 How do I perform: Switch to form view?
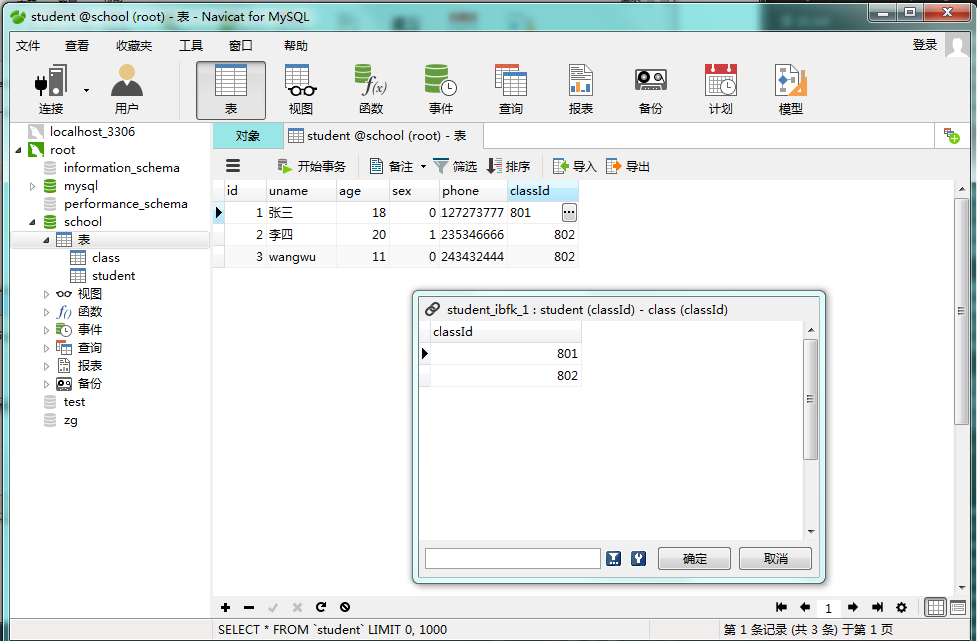tap(958, 607)
